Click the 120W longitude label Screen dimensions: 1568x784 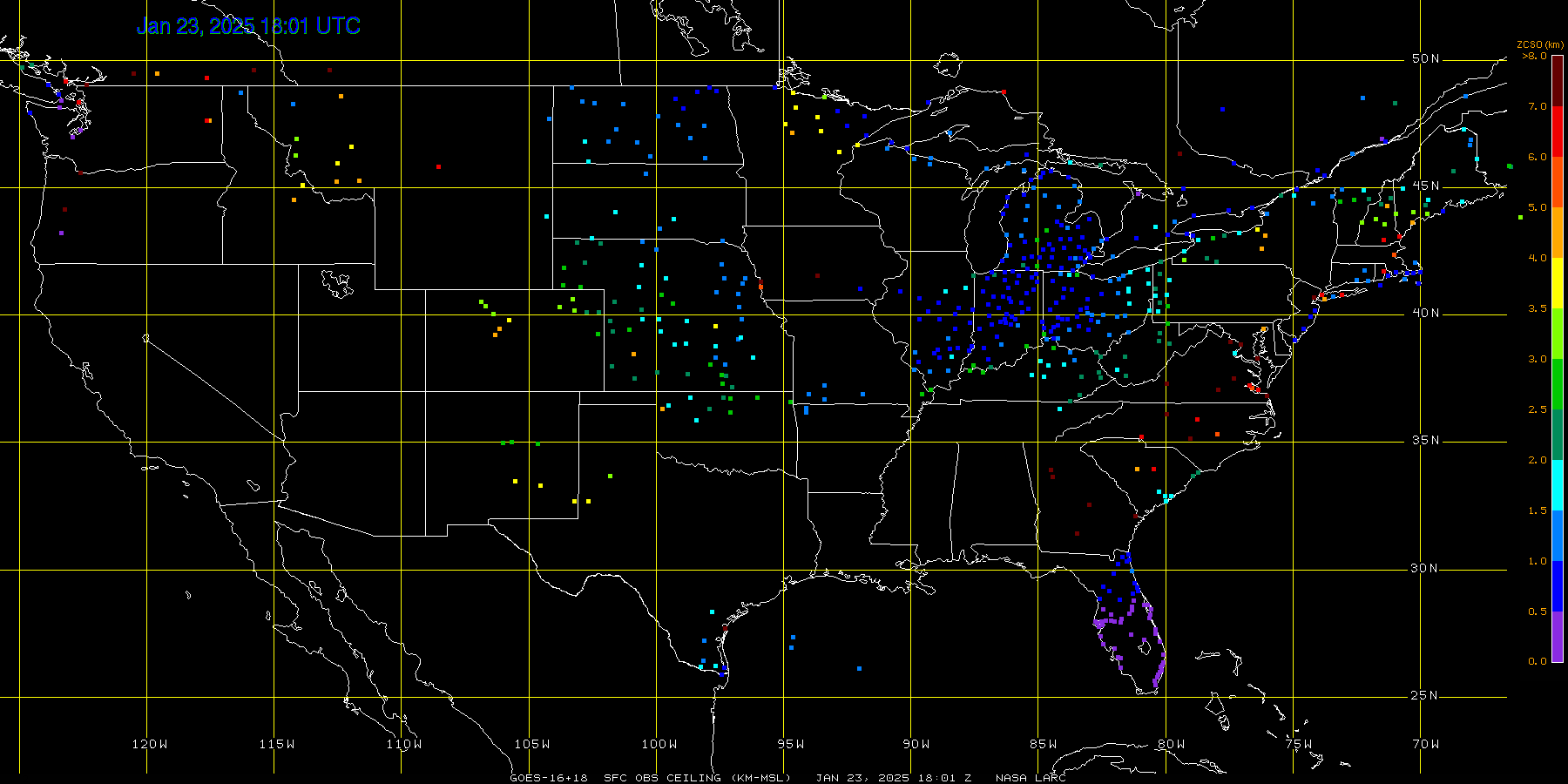point(150,744)
